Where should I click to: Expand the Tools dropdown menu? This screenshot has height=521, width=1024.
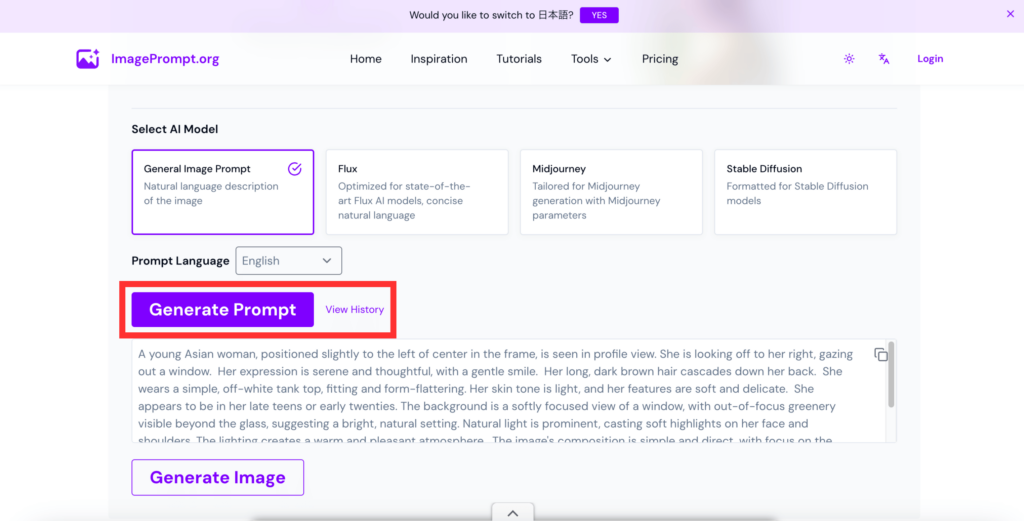(x=591, y=59)
